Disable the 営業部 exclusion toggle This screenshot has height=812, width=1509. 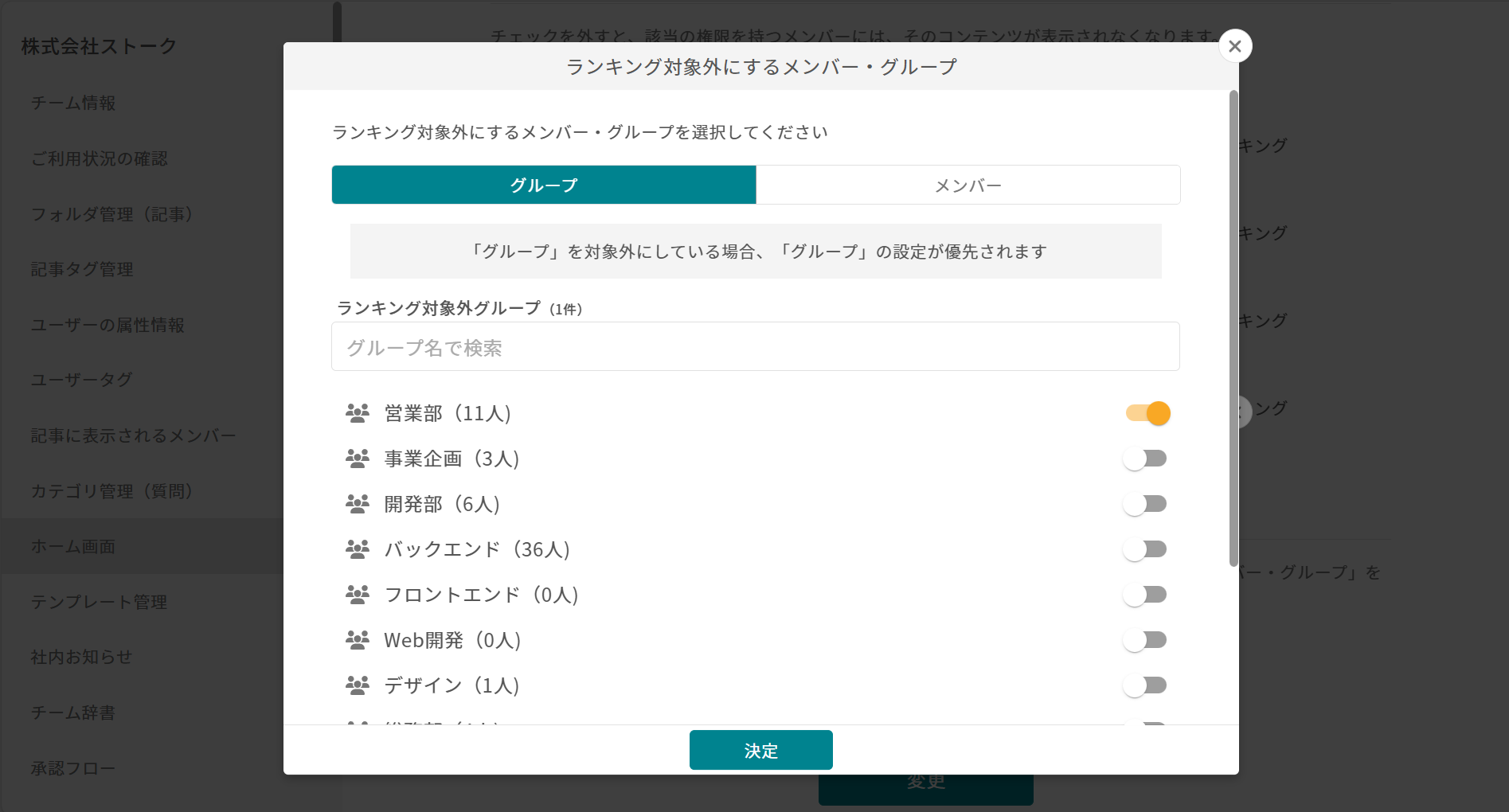pyautogui.click(x=1147, y=413)
